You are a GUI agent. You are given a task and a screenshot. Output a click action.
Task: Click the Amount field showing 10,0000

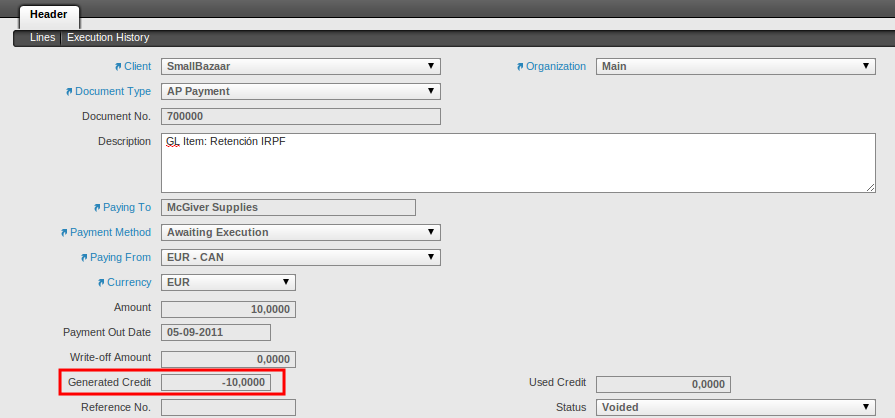(228, 310)
